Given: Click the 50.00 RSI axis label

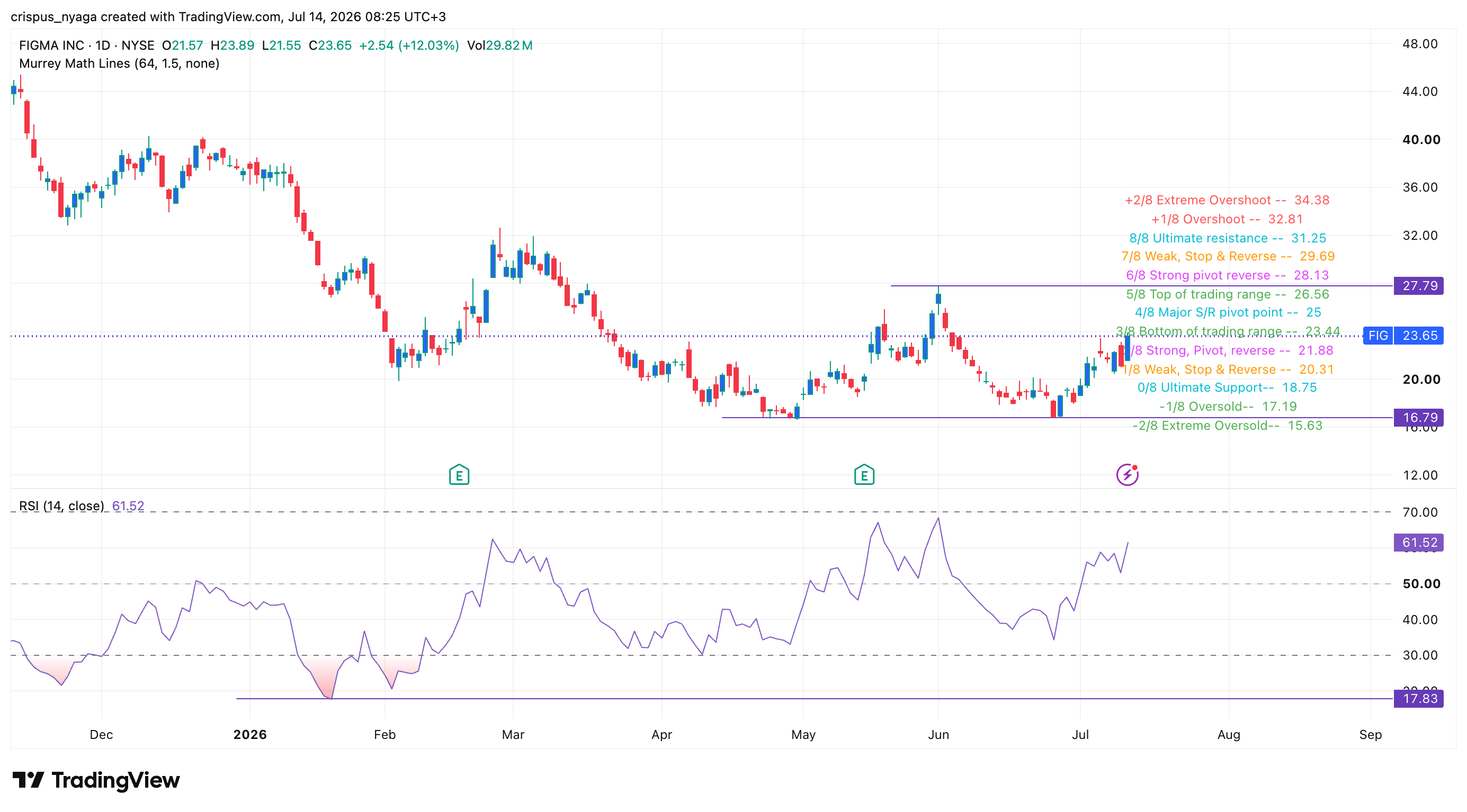Looking at the screenshot, I should pyautogui.click(x=1421, y=584).
